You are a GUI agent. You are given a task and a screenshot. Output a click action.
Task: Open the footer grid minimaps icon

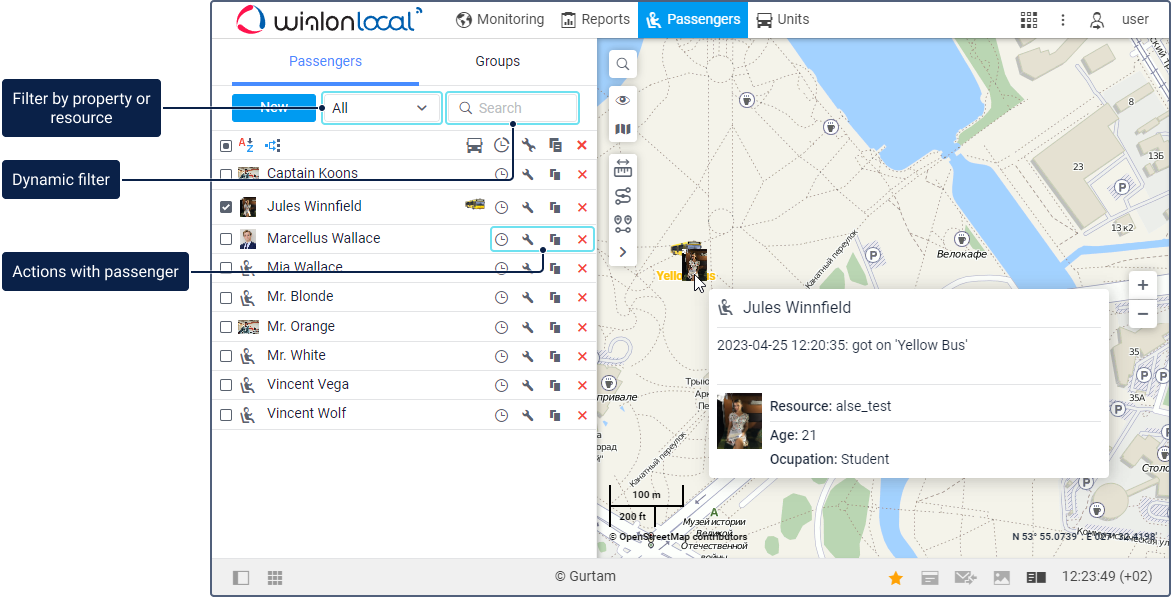click(275, 578)
